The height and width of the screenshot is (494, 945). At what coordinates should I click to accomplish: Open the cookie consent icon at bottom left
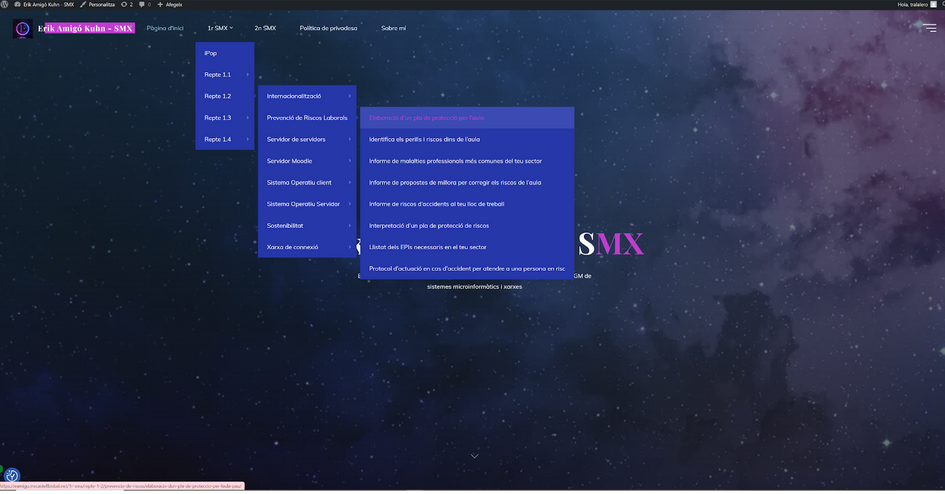[12, 476]
